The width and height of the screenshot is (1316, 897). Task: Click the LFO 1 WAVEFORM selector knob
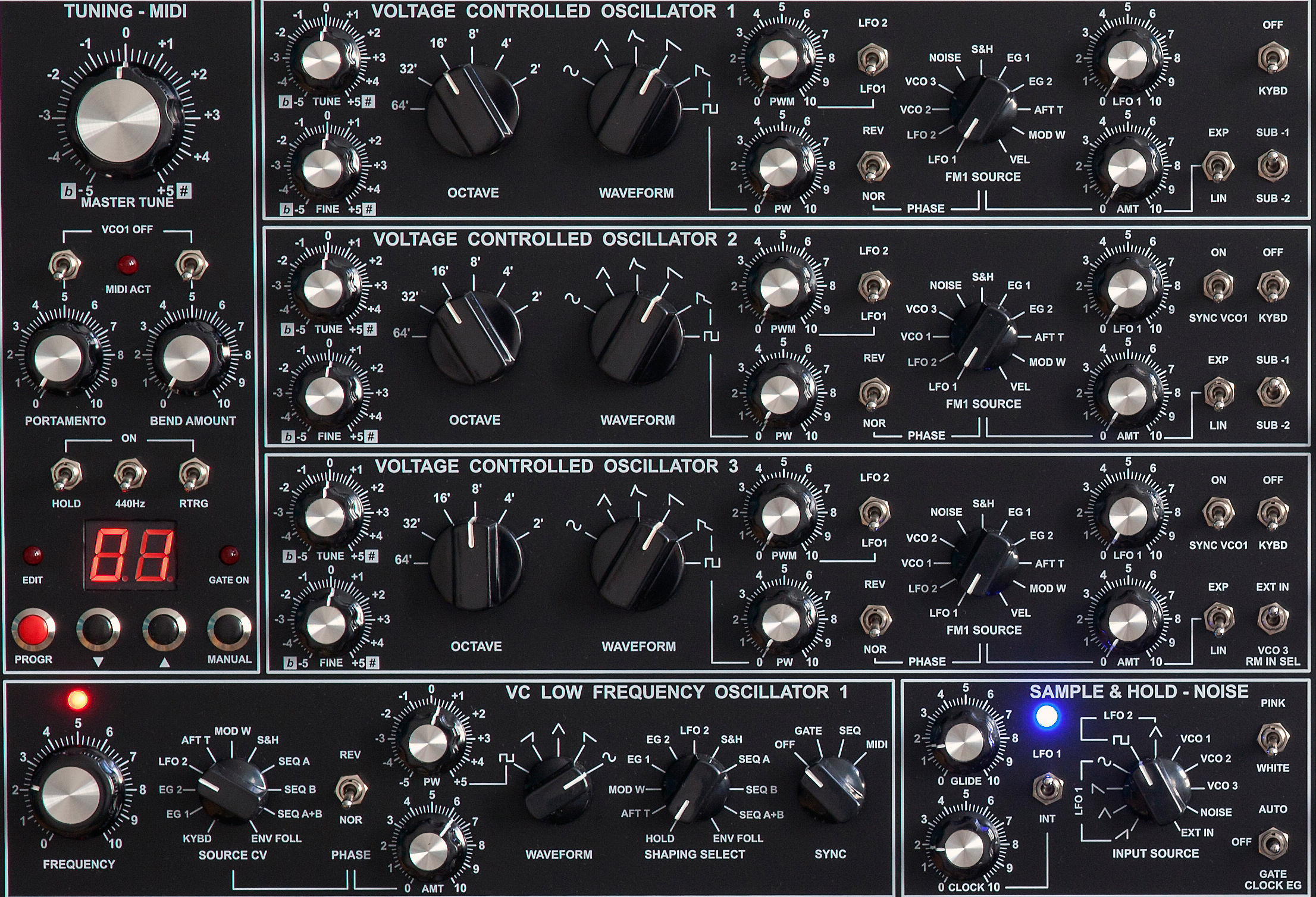558,791
